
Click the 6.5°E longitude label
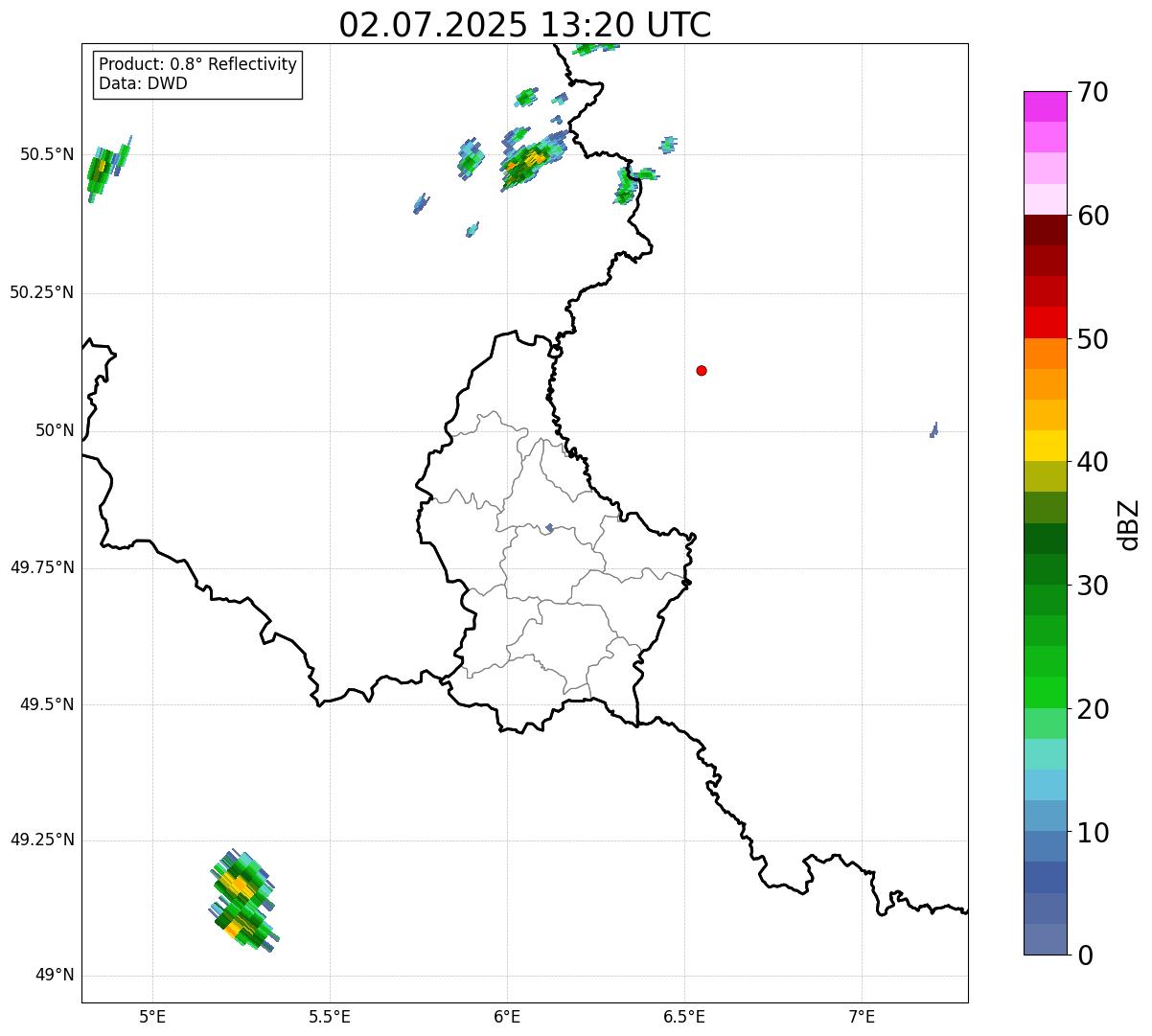[x=684, y=1017]
